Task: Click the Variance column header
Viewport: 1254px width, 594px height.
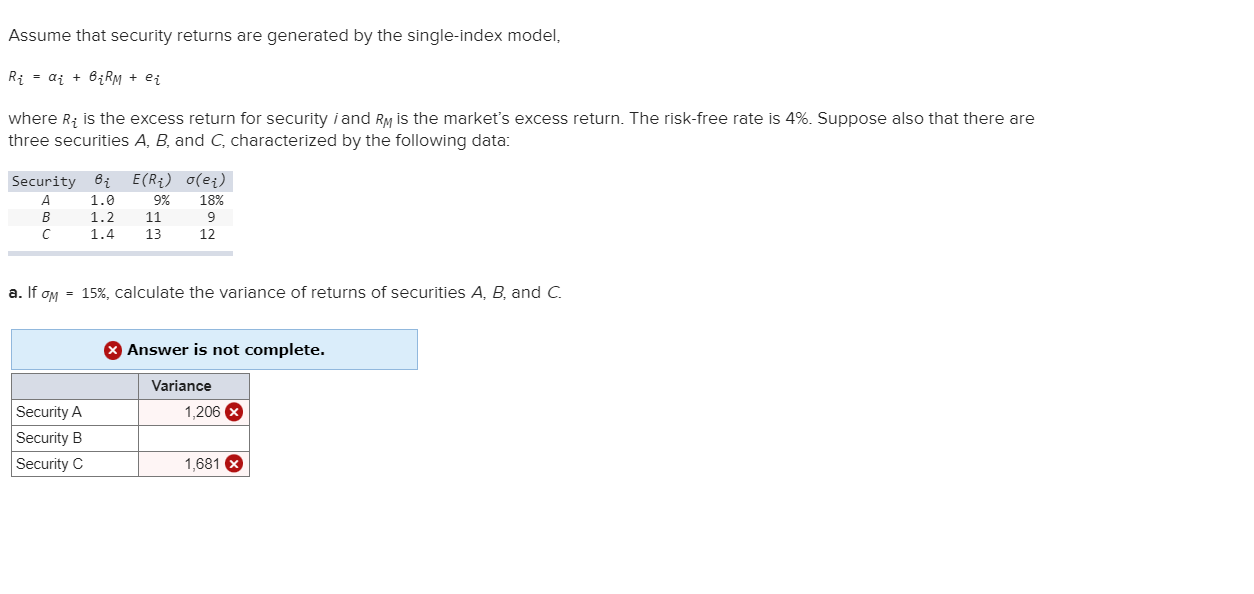Action: click(x=181, y=386)
